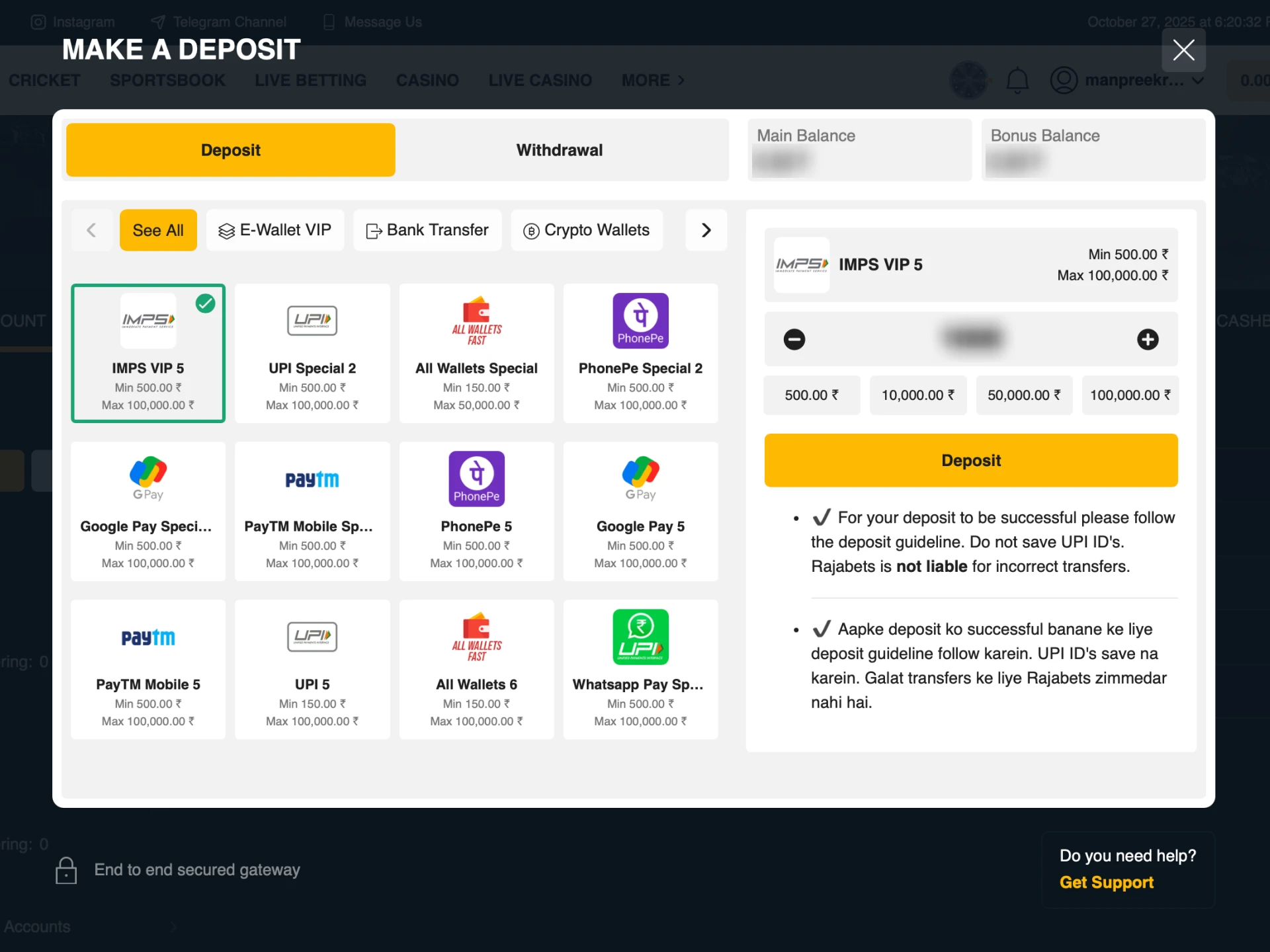Click the Deposit confirmation button
1270x952 pixels.
pos(970,460)
